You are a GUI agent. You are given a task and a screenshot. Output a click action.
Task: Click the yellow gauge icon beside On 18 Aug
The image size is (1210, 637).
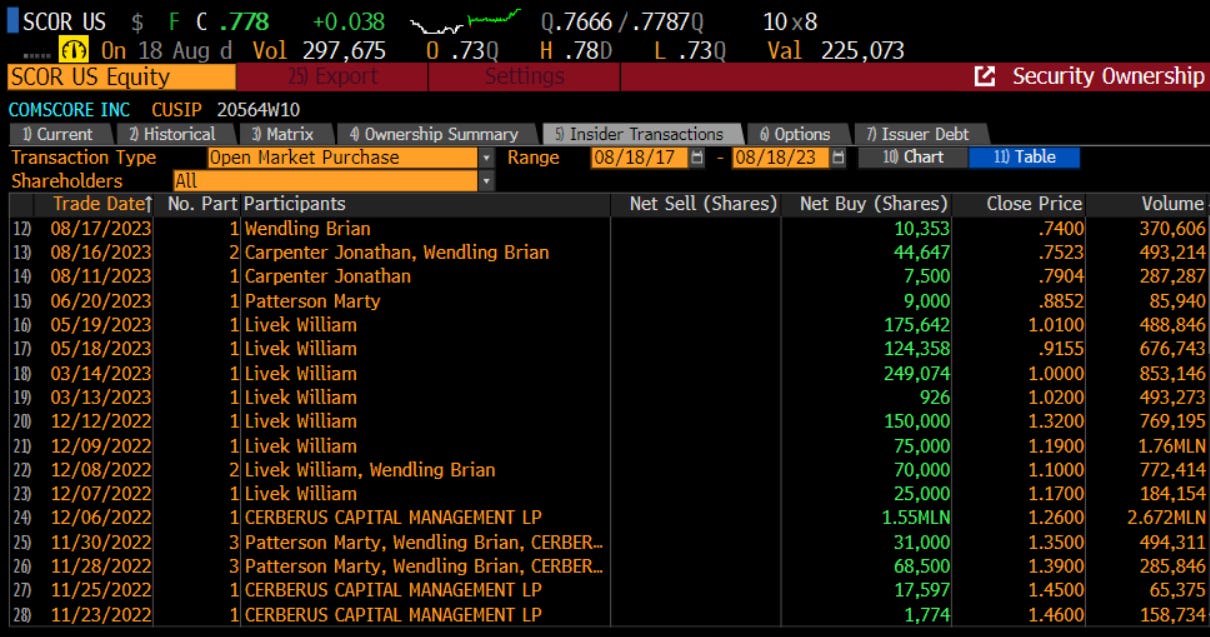pyautogui.click(x=74, y=49)
